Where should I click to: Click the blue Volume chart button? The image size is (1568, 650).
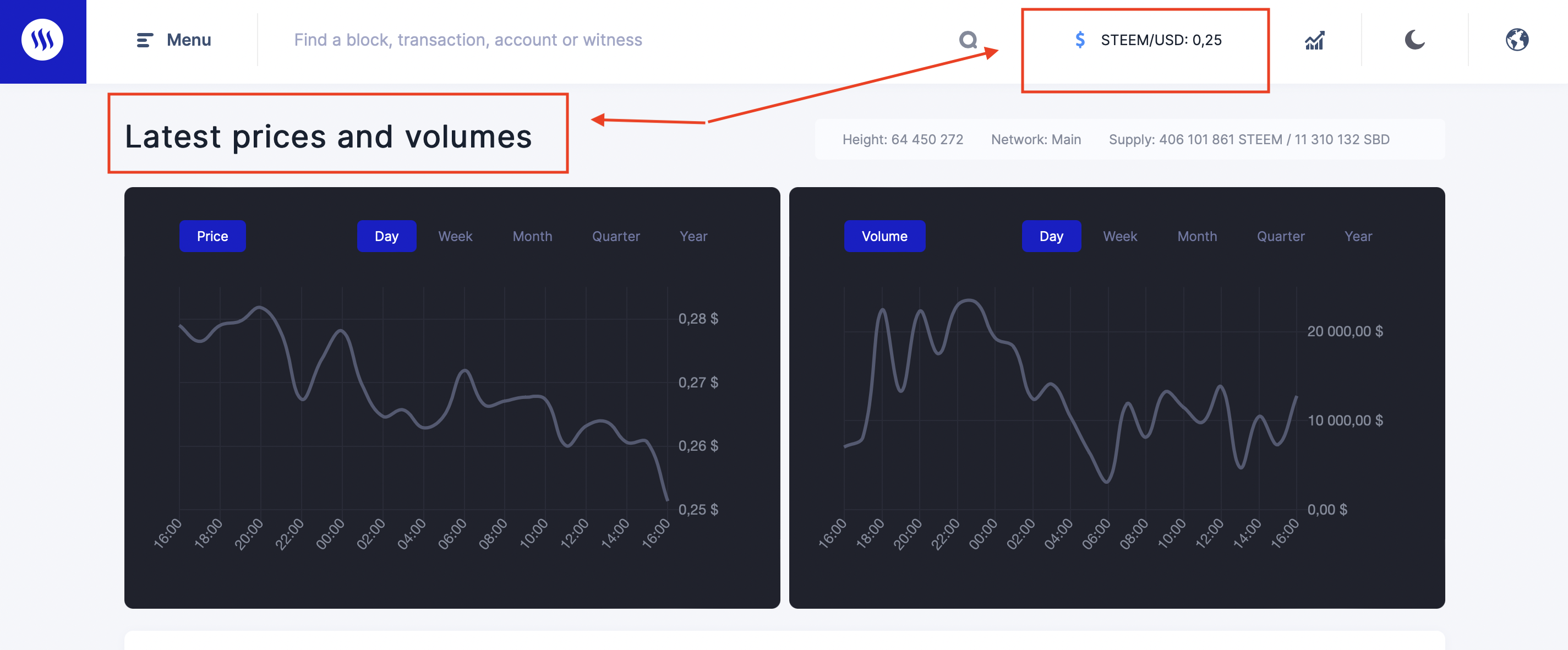coord(884,236)
